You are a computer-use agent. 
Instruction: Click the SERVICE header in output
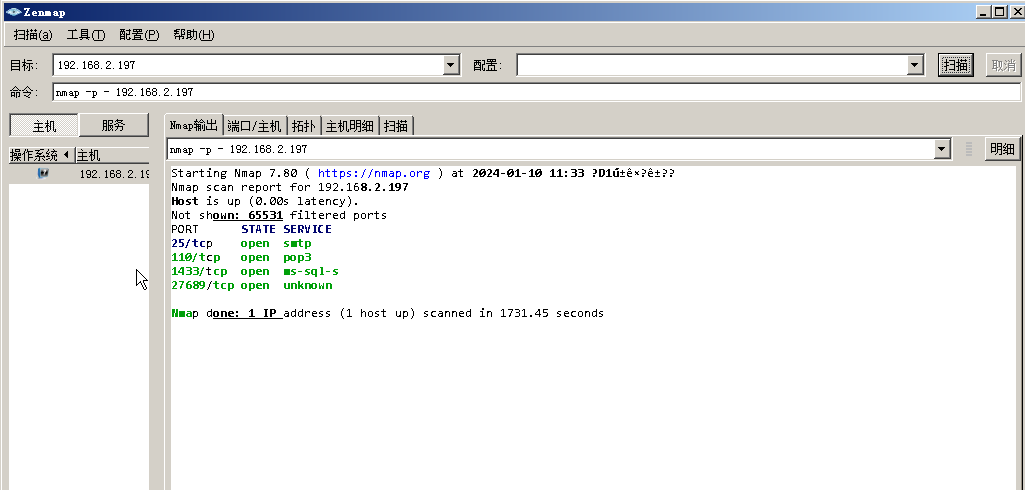[x=307, y=229]
